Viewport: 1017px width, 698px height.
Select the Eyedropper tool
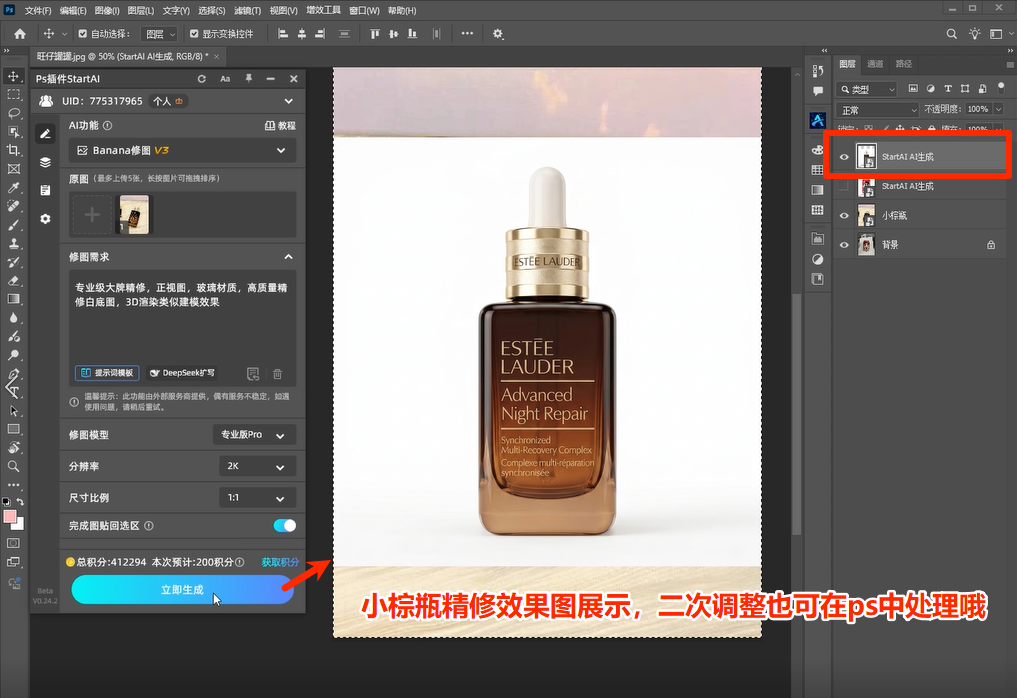(x=13, y=187)
